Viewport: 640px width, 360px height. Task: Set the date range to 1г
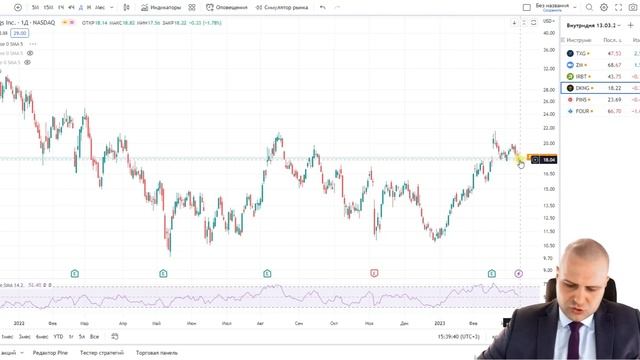tap(71, 337)
